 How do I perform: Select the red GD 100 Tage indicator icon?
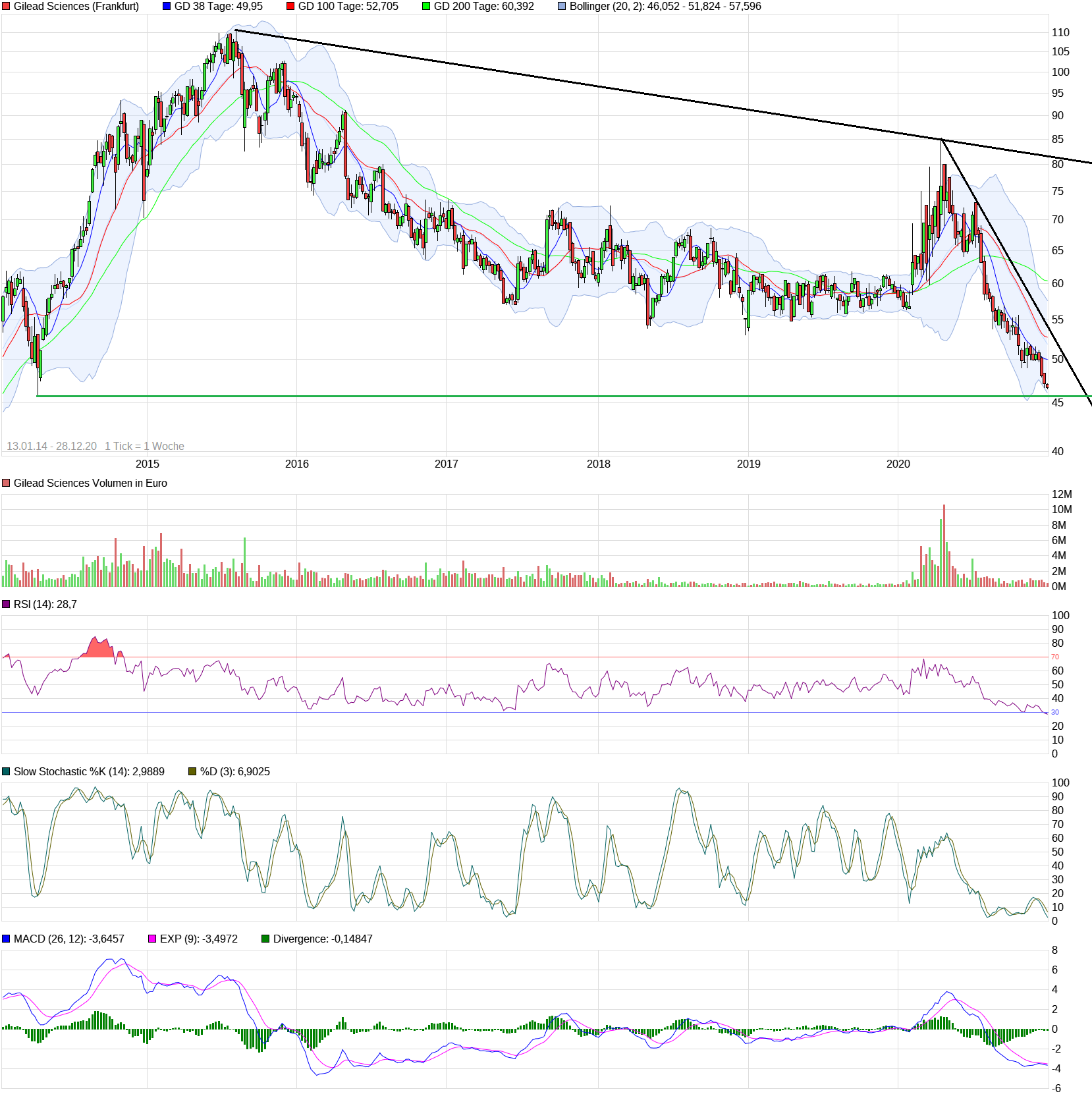pos(292,7)
